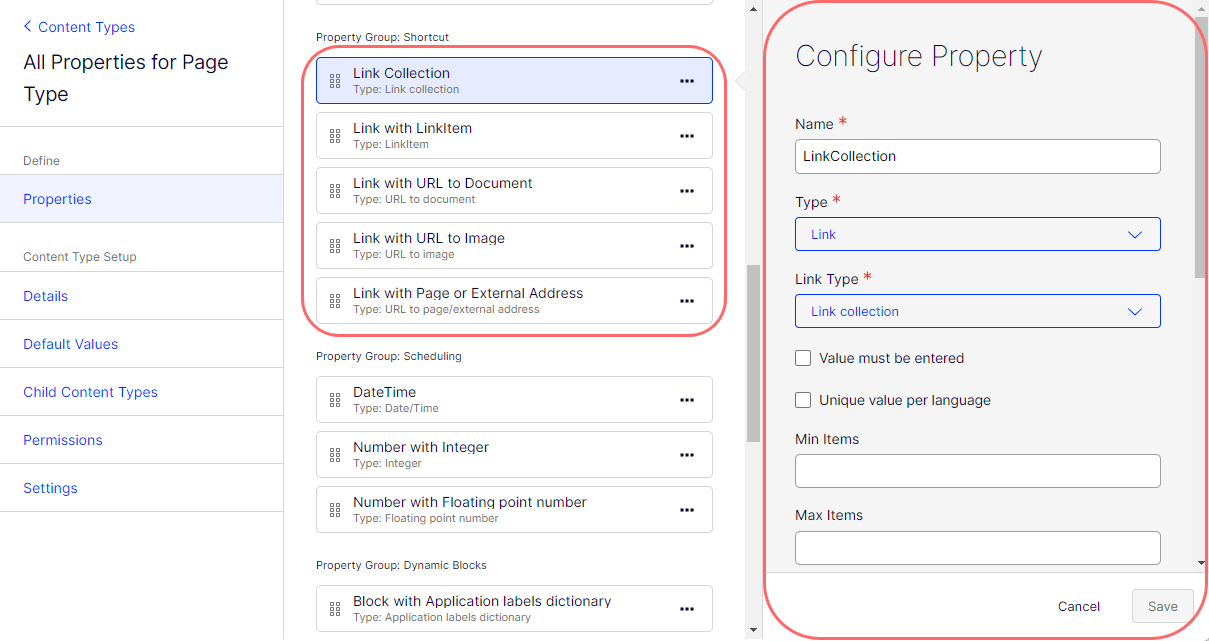
Task: Select the Link with LinkItem property row
Action: (x=514, y=136)
